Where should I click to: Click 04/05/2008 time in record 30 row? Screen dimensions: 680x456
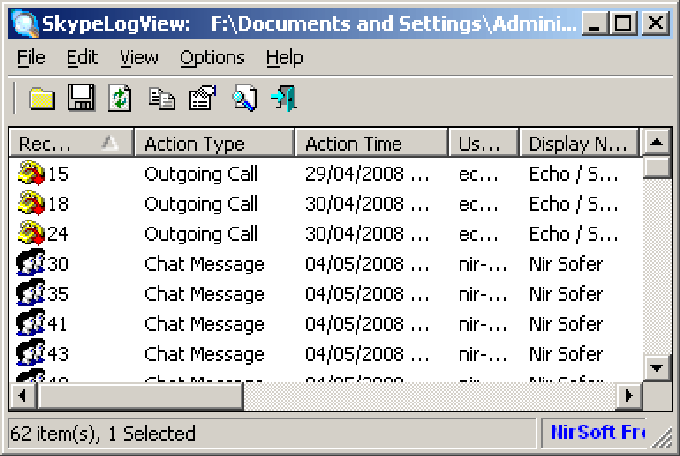367,264
